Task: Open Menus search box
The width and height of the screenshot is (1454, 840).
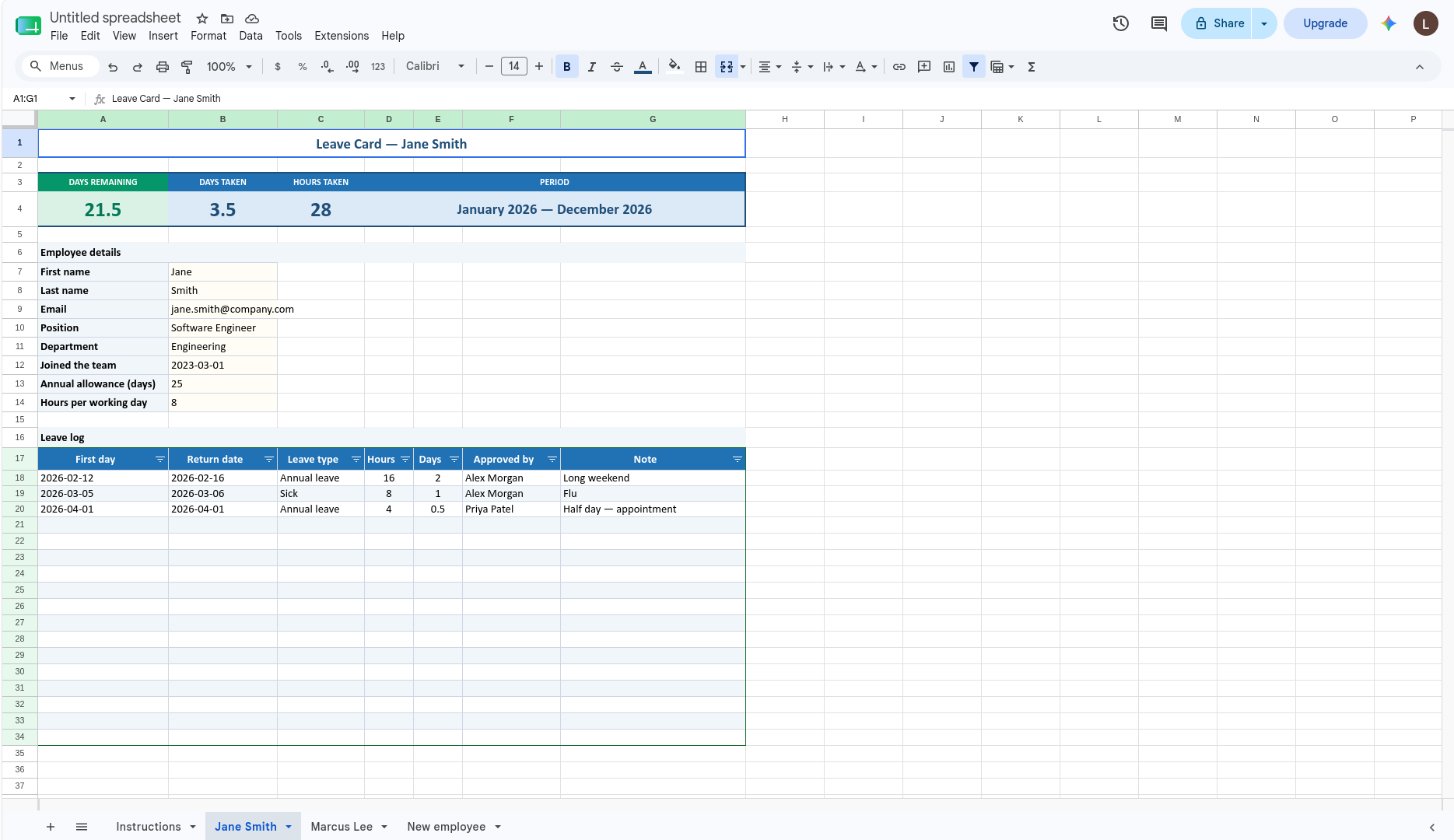Action: point(60,67)
